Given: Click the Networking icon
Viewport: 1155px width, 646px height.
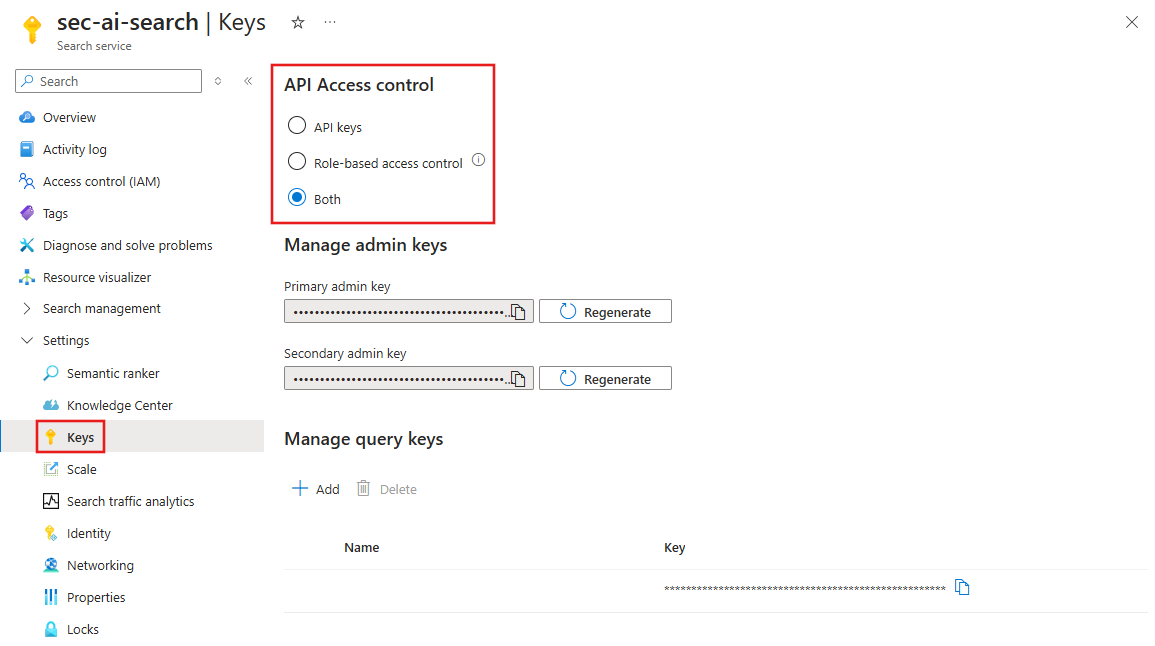Looking at the screenshot, I should [x=51, y=565].
